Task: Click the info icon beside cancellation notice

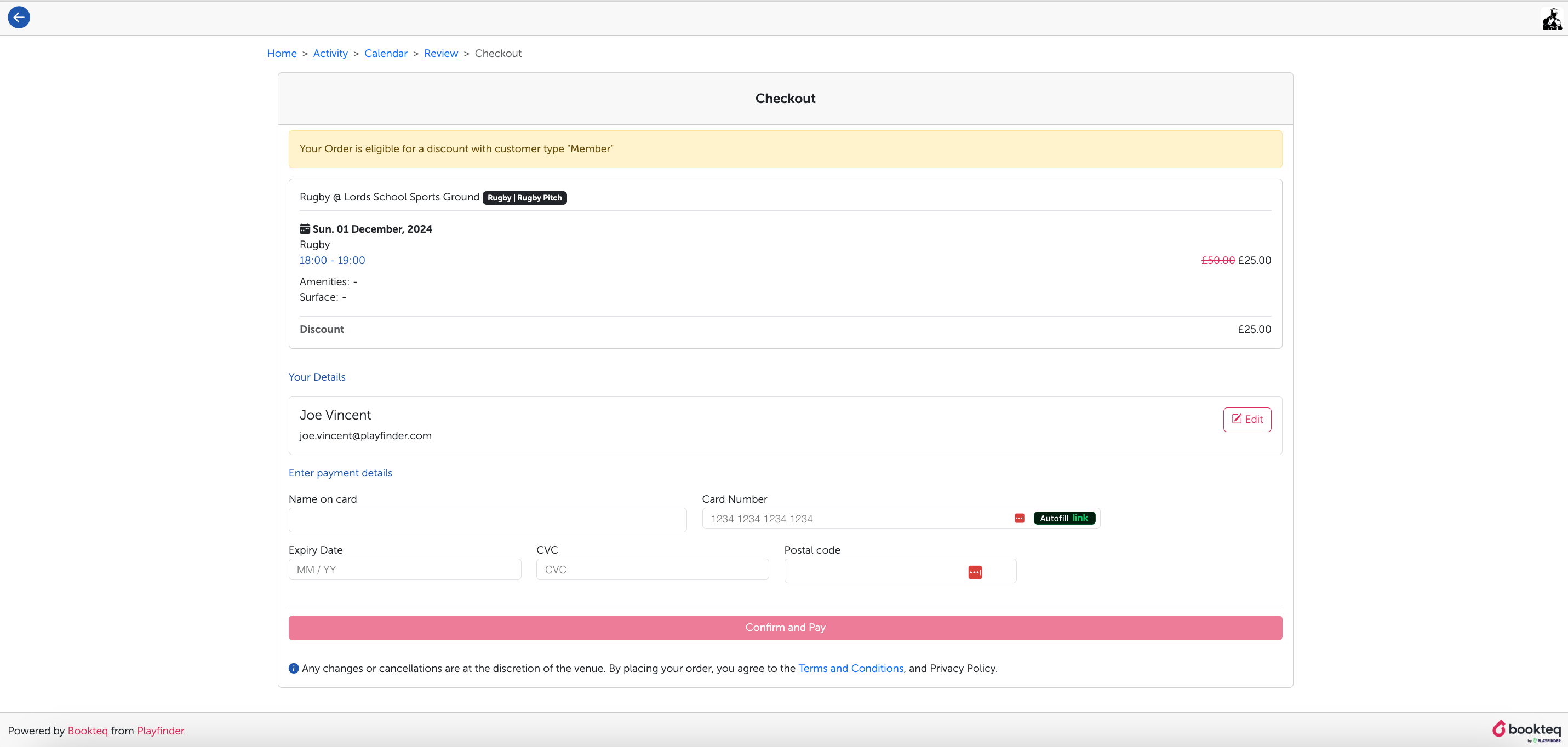Action: 294,669
